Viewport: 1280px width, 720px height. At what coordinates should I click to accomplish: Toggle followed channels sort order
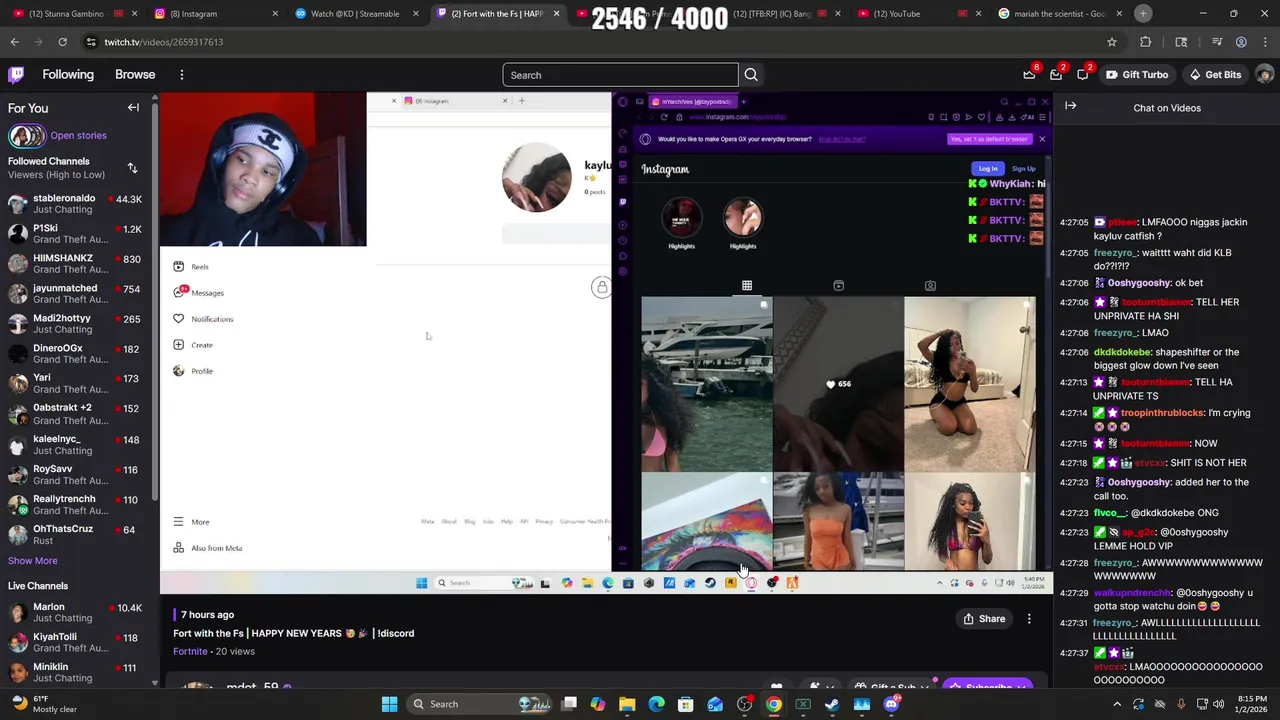coord(132,168)
